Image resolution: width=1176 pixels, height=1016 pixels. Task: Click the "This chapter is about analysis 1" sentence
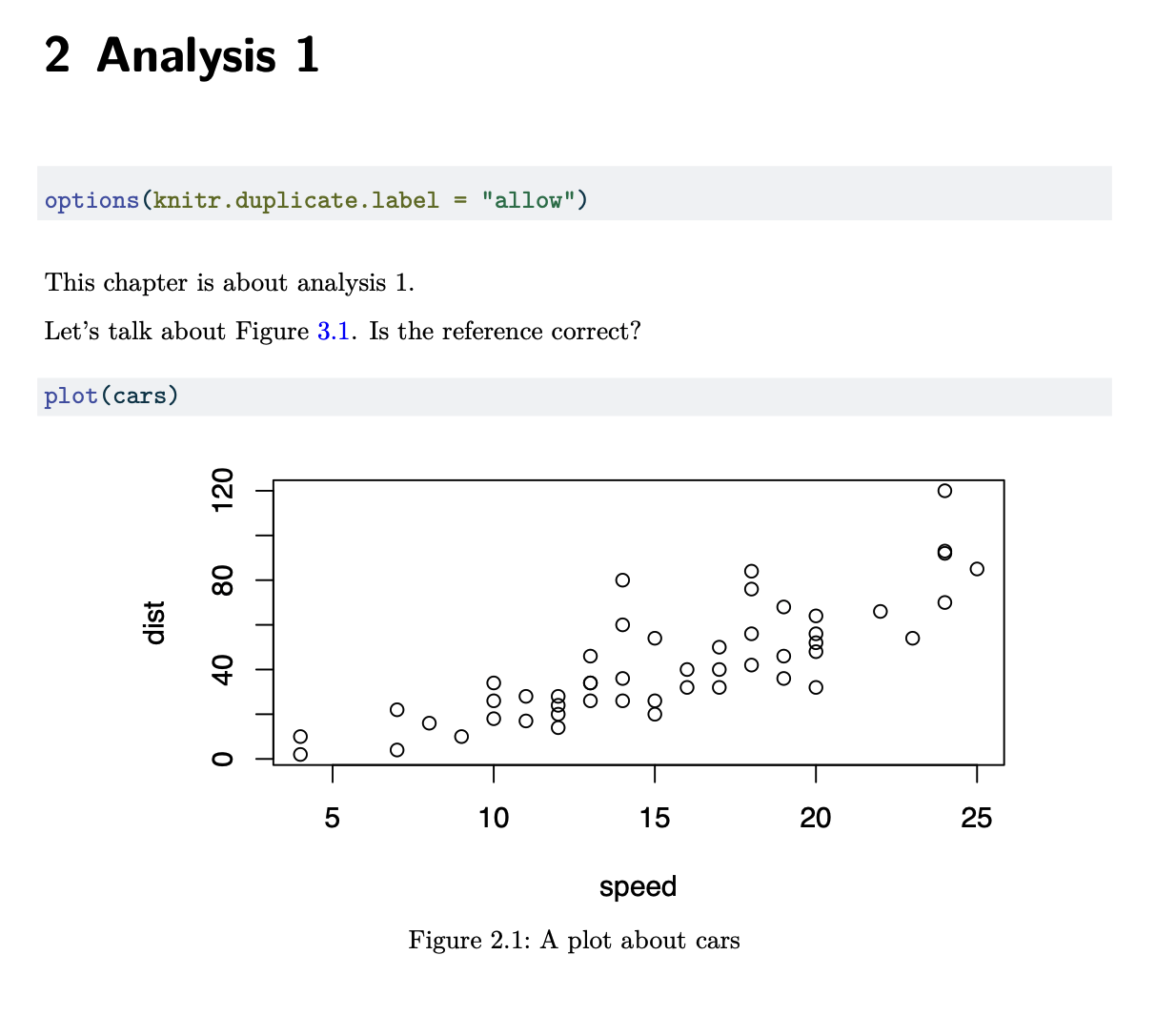(230, 283)
